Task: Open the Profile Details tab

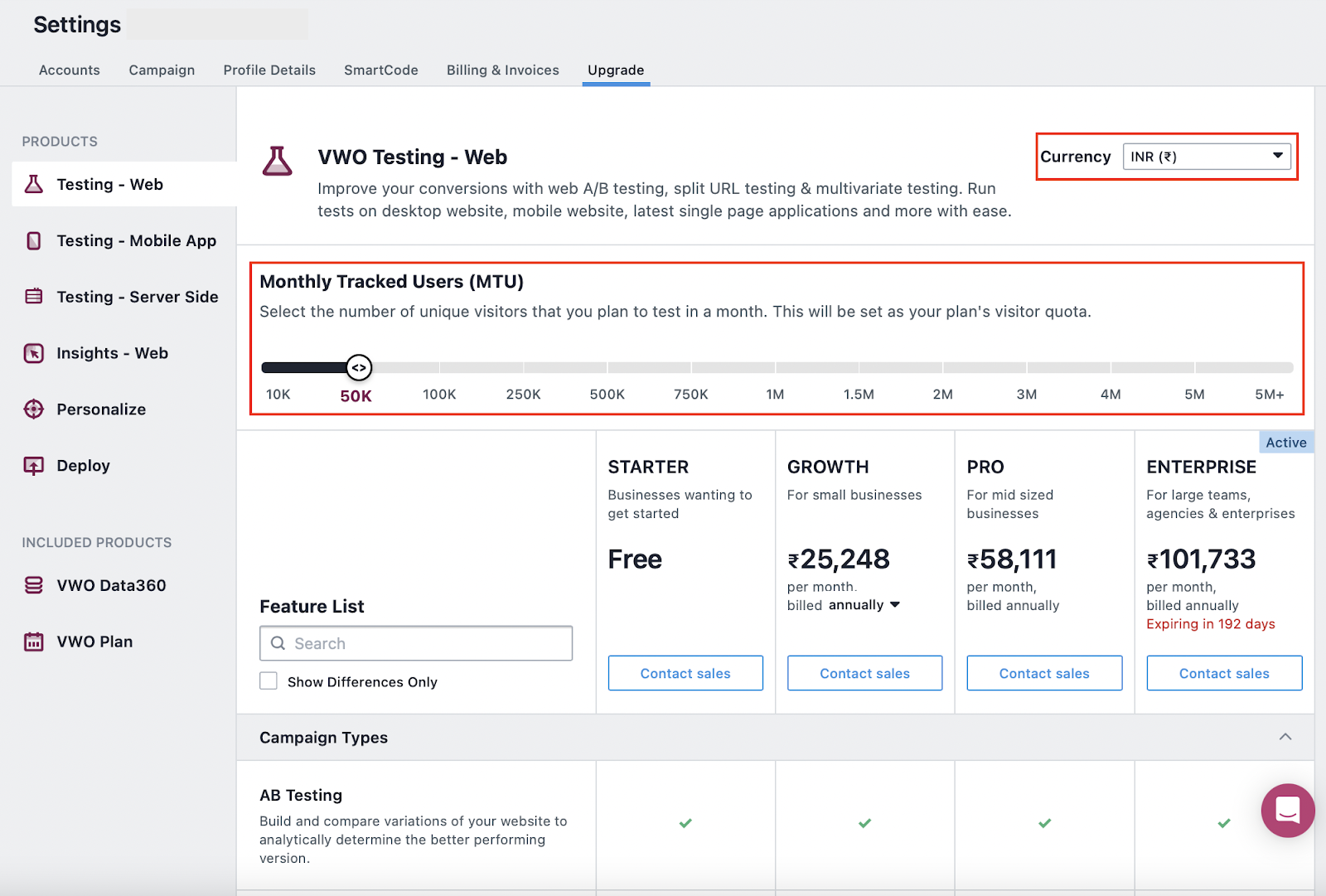Action: coord(269,70)
